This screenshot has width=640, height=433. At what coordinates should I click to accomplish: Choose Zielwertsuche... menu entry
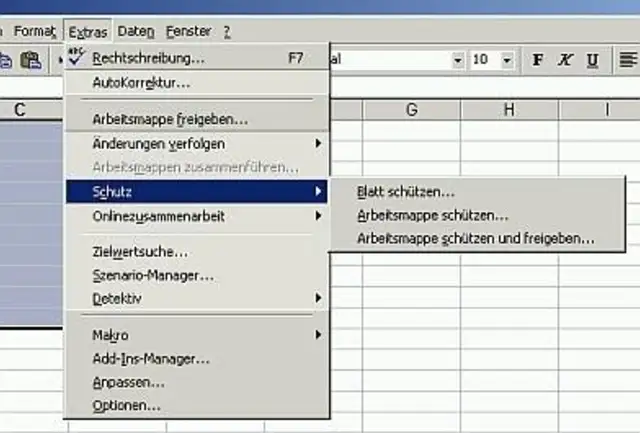pos(197,251)
